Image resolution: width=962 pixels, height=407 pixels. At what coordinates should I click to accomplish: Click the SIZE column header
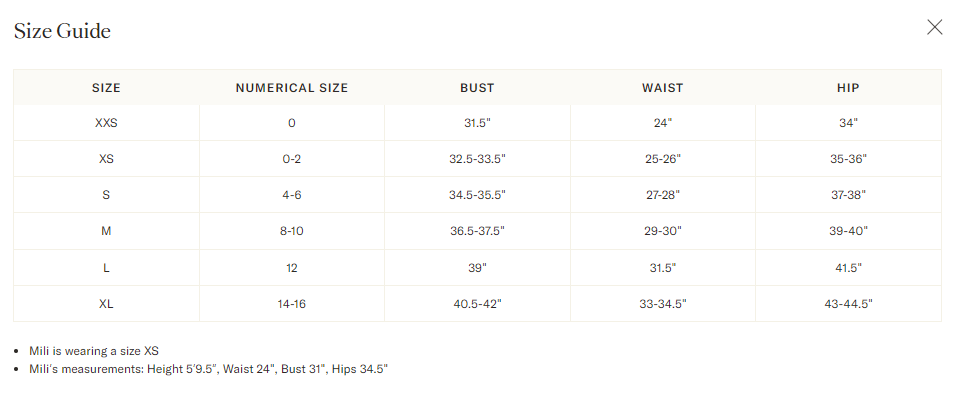click(106, 88)
